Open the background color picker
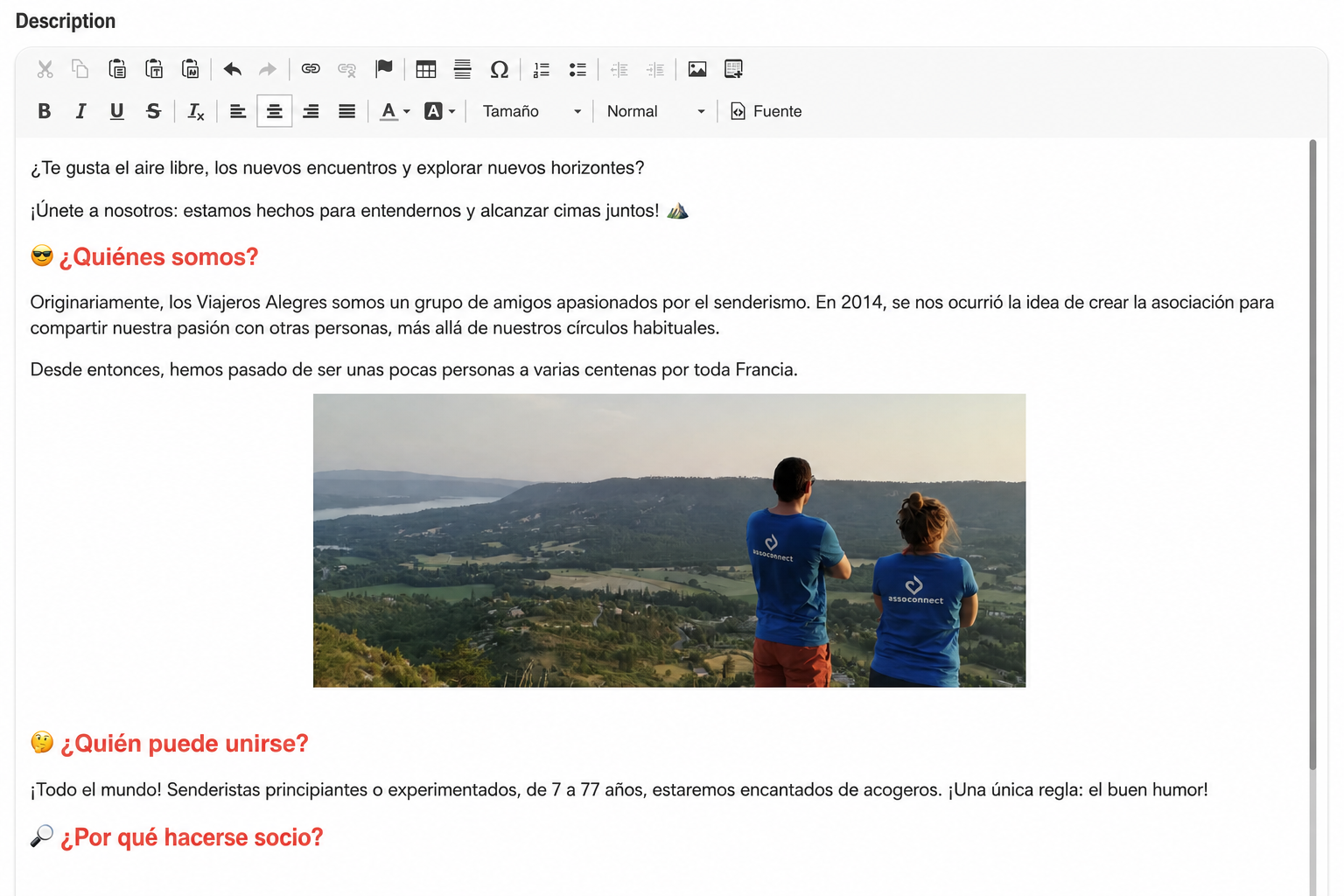1344x896 pixels. [440, 111]
